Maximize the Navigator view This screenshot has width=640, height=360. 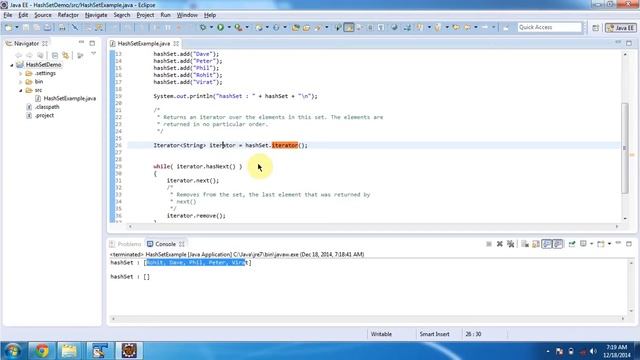click(92, 43)
